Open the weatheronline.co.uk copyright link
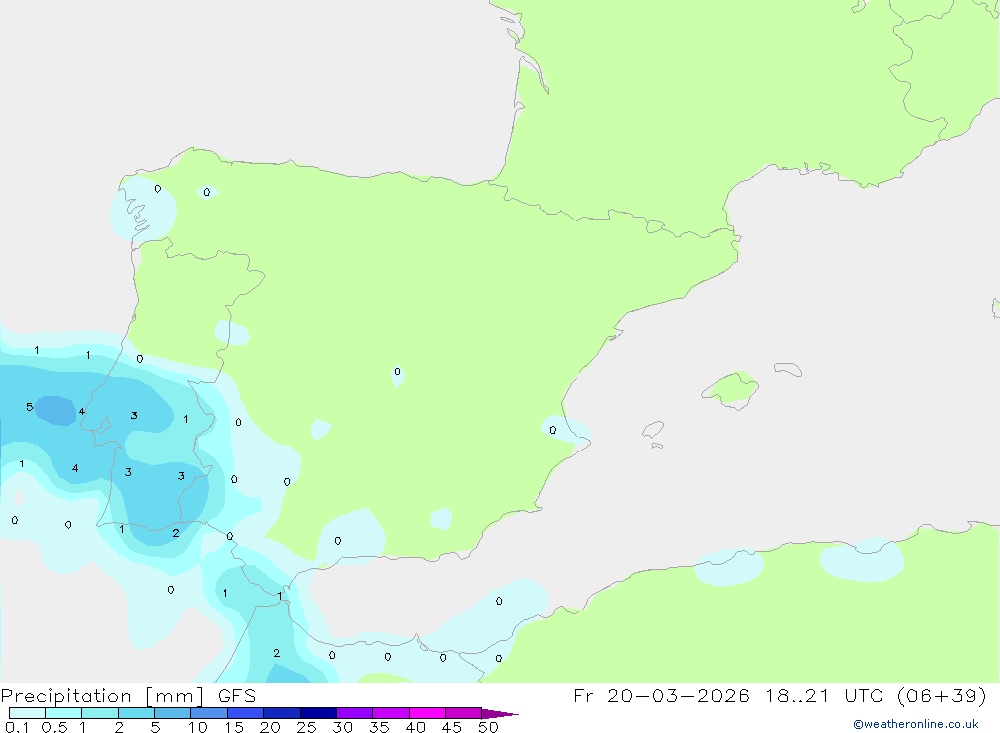This screenshot has width=1000, height=733. (x=915, y=724)
